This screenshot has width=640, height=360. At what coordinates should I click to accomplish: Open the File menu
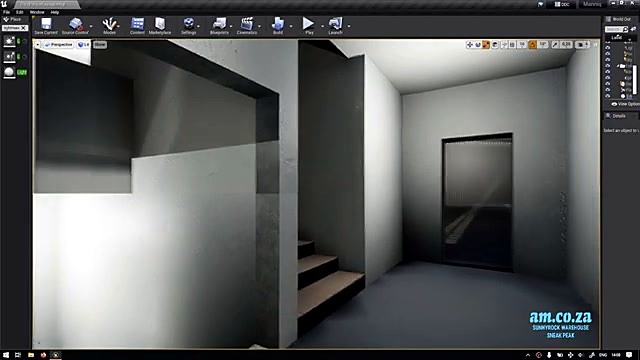(6, 12)
